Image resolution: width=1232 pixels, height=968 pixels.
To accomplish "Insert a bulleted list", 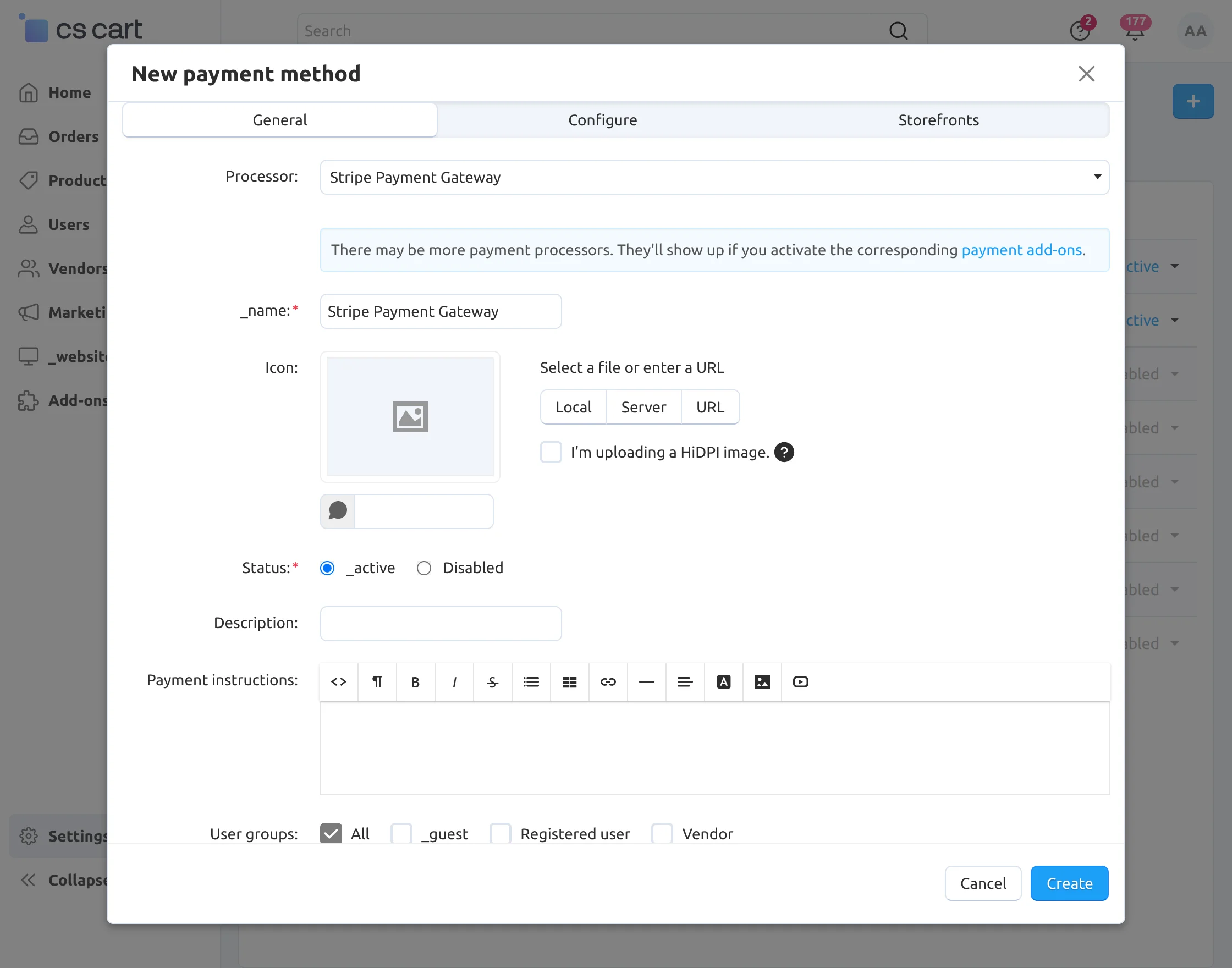I will (x=531, y=682).
